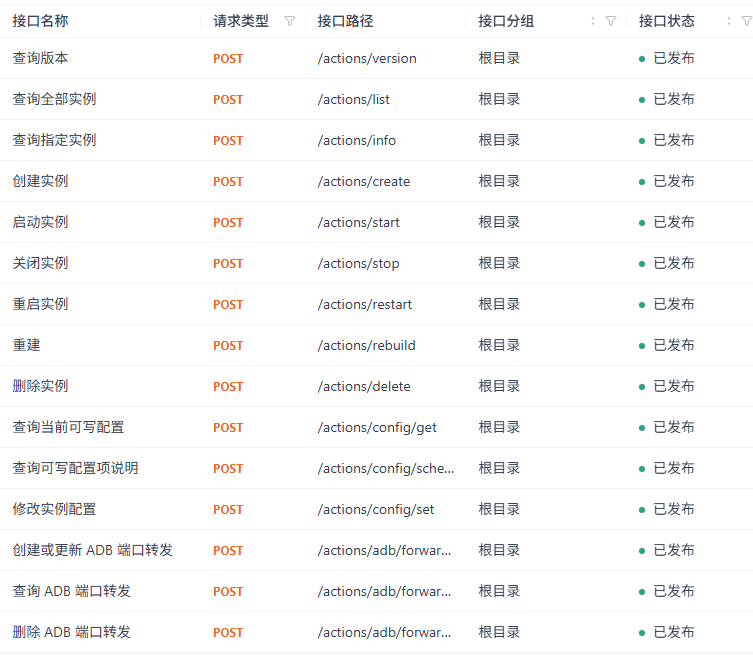Click the /actions/info path cell
Image resolution: width=753 pixels, height=660 pixels.
[x=356, y=140]
